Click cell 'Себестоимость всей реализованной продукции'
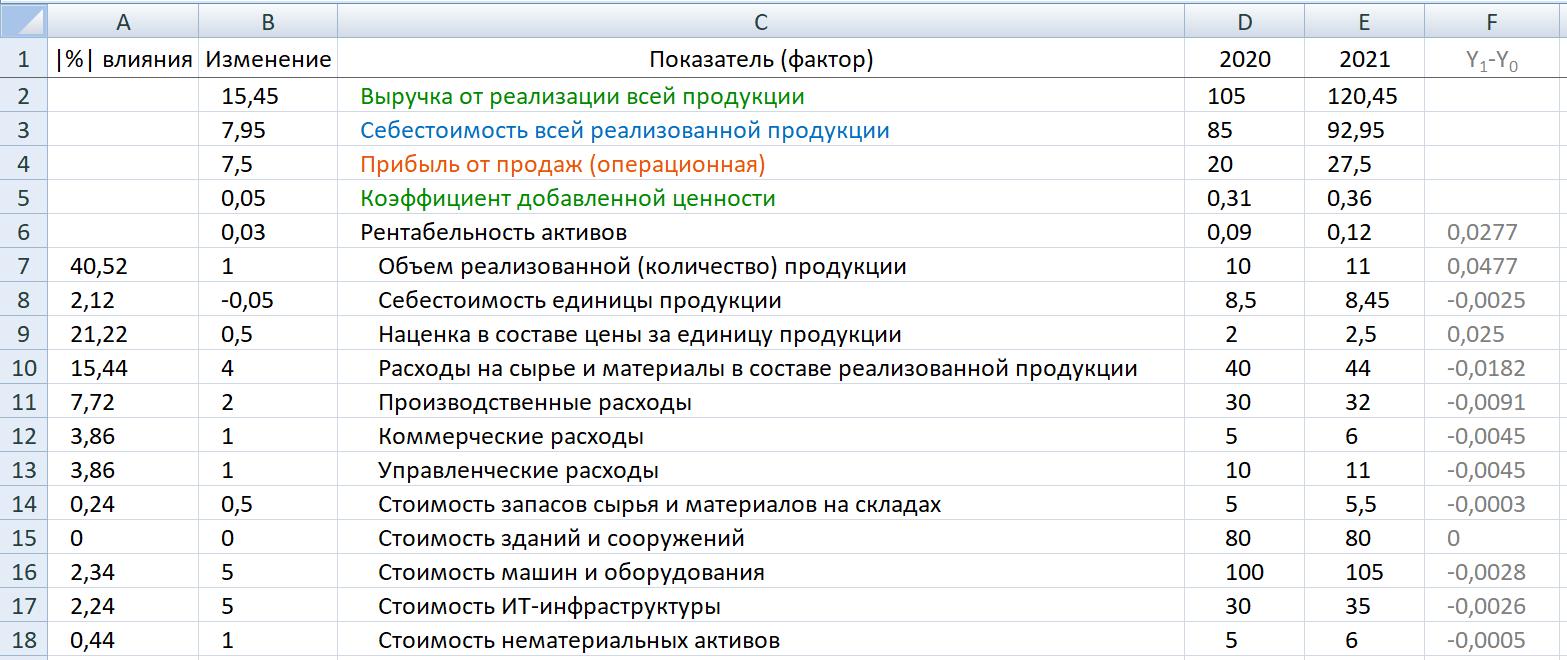The image size is (1567, 660). [x=624, y=131]
